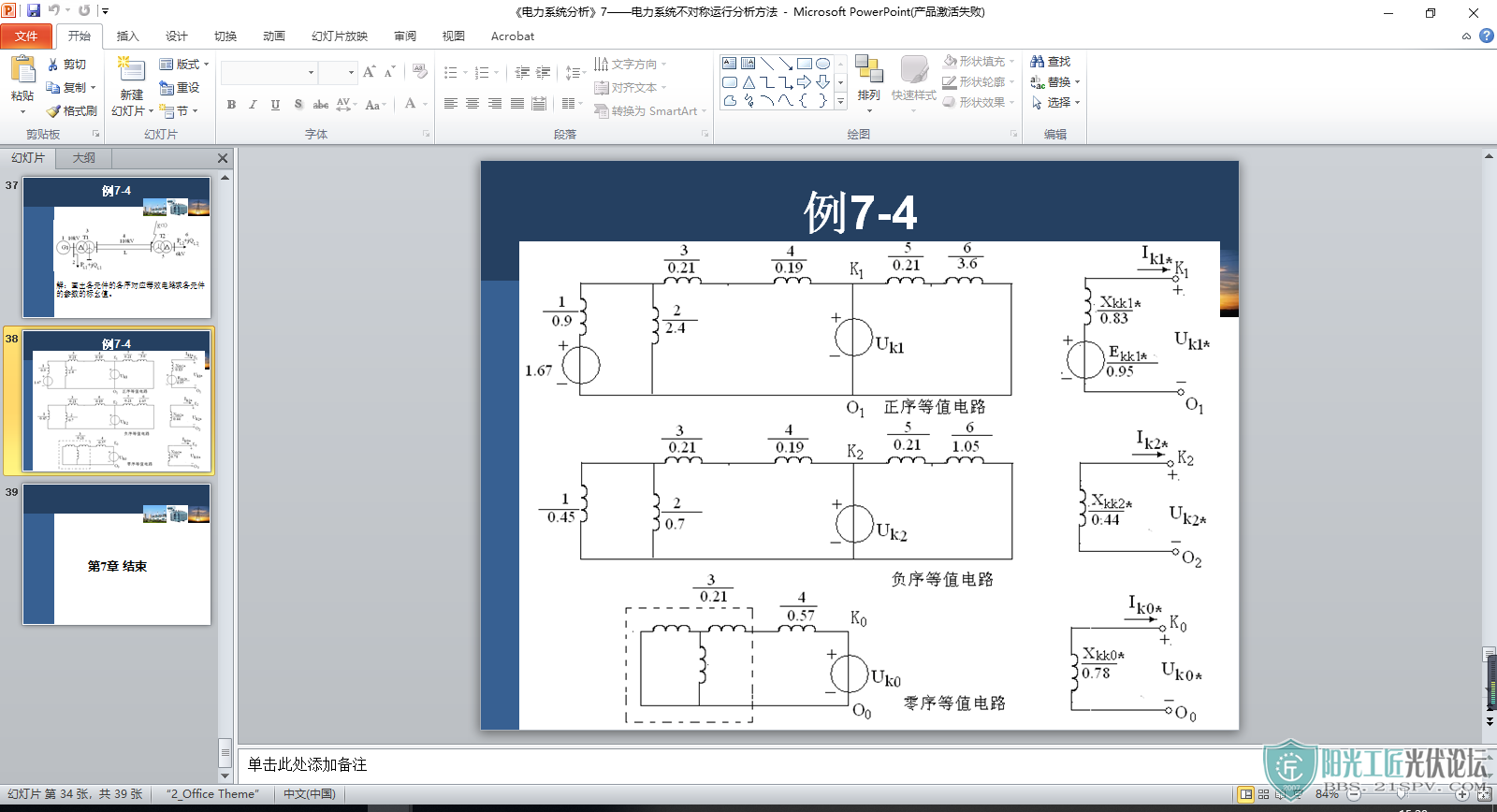Select slide 37 thumbnail 例7-4
The image size is (1497, 812).
coord(117,247)
